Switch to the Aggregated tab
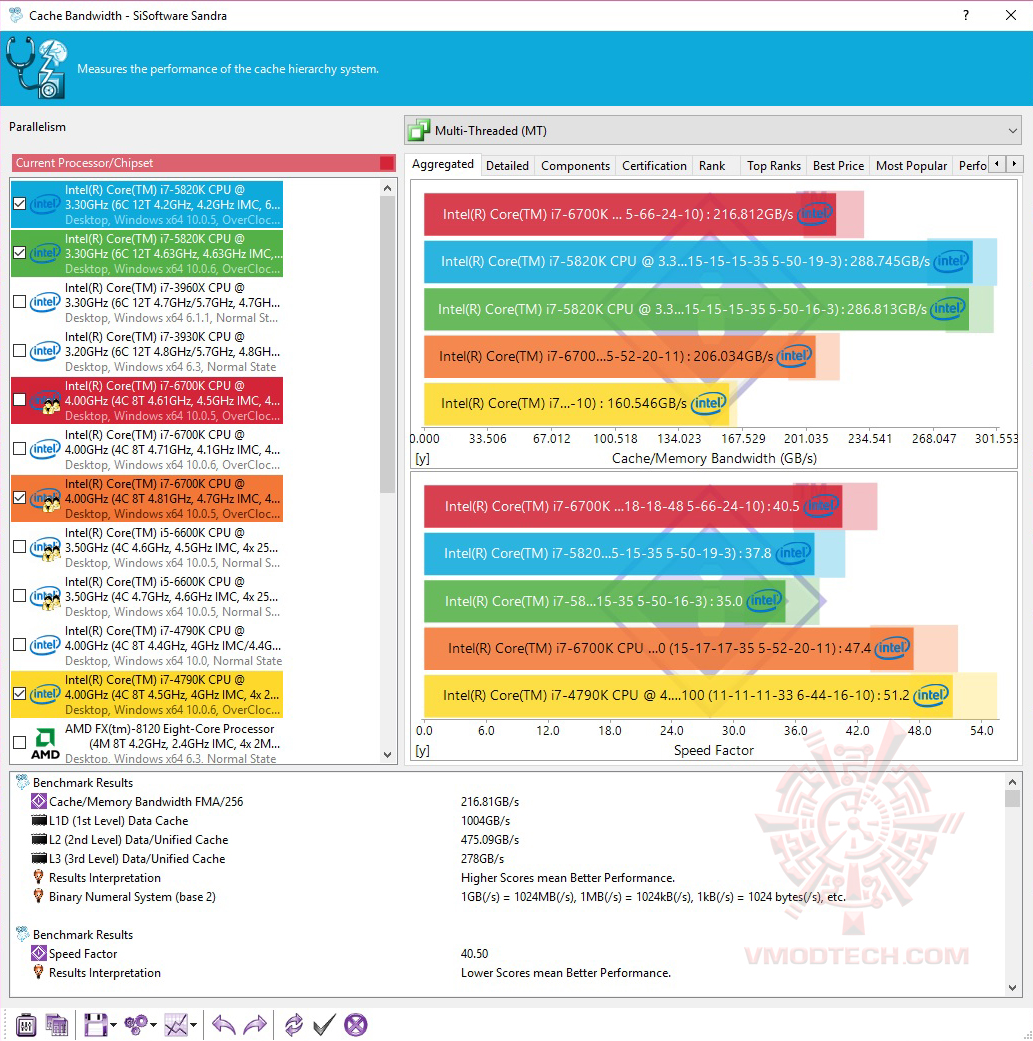 tap(443, 164)
